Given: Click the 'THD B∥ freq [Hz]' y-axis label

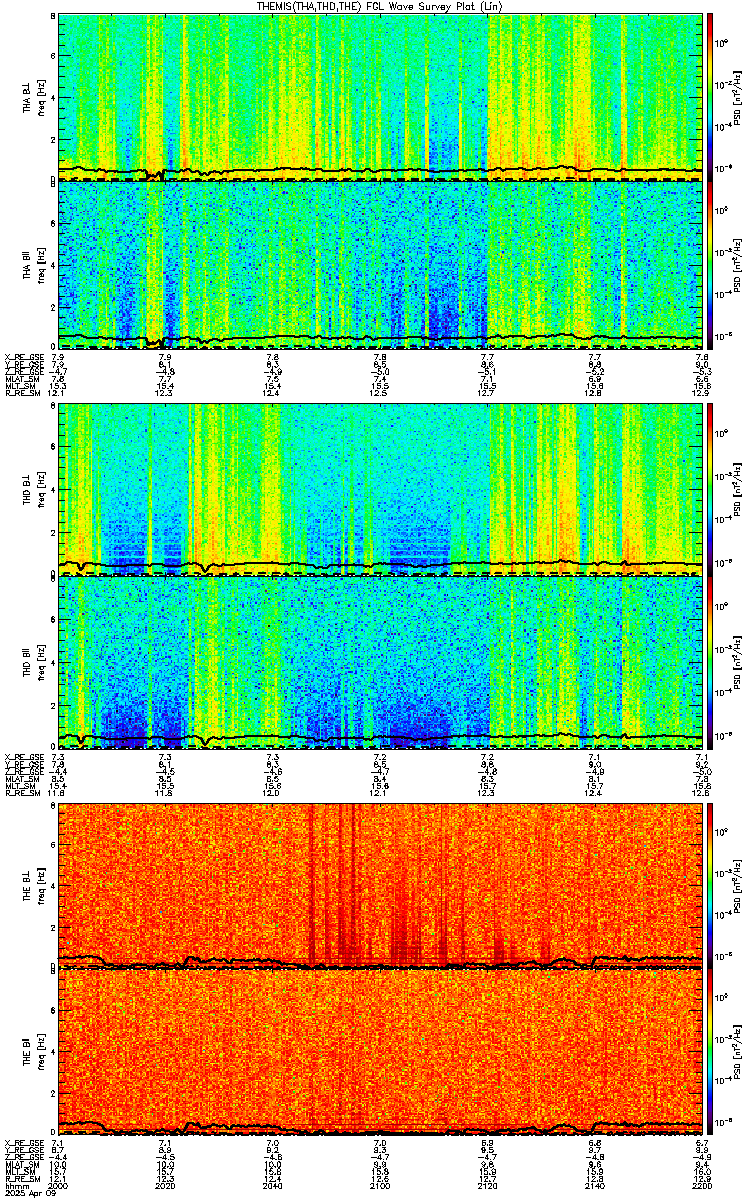Looking at the screenshot, I should tap(33, 661).
